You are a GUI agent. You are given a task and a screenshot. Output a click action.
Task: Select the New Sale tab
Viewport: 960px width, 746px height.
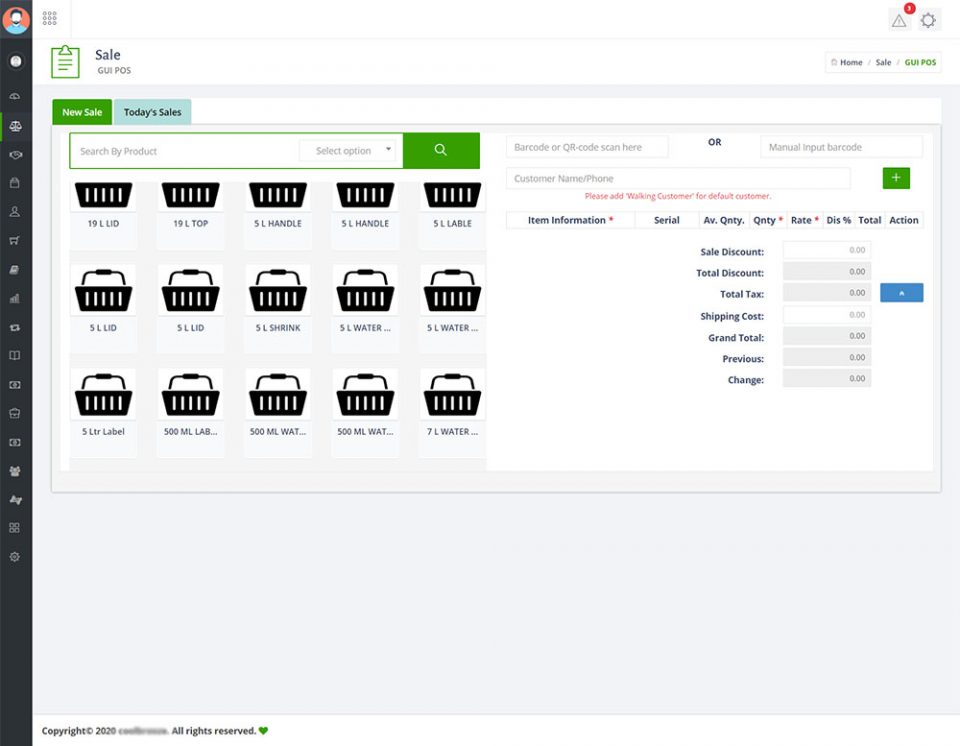pos(82,112)
